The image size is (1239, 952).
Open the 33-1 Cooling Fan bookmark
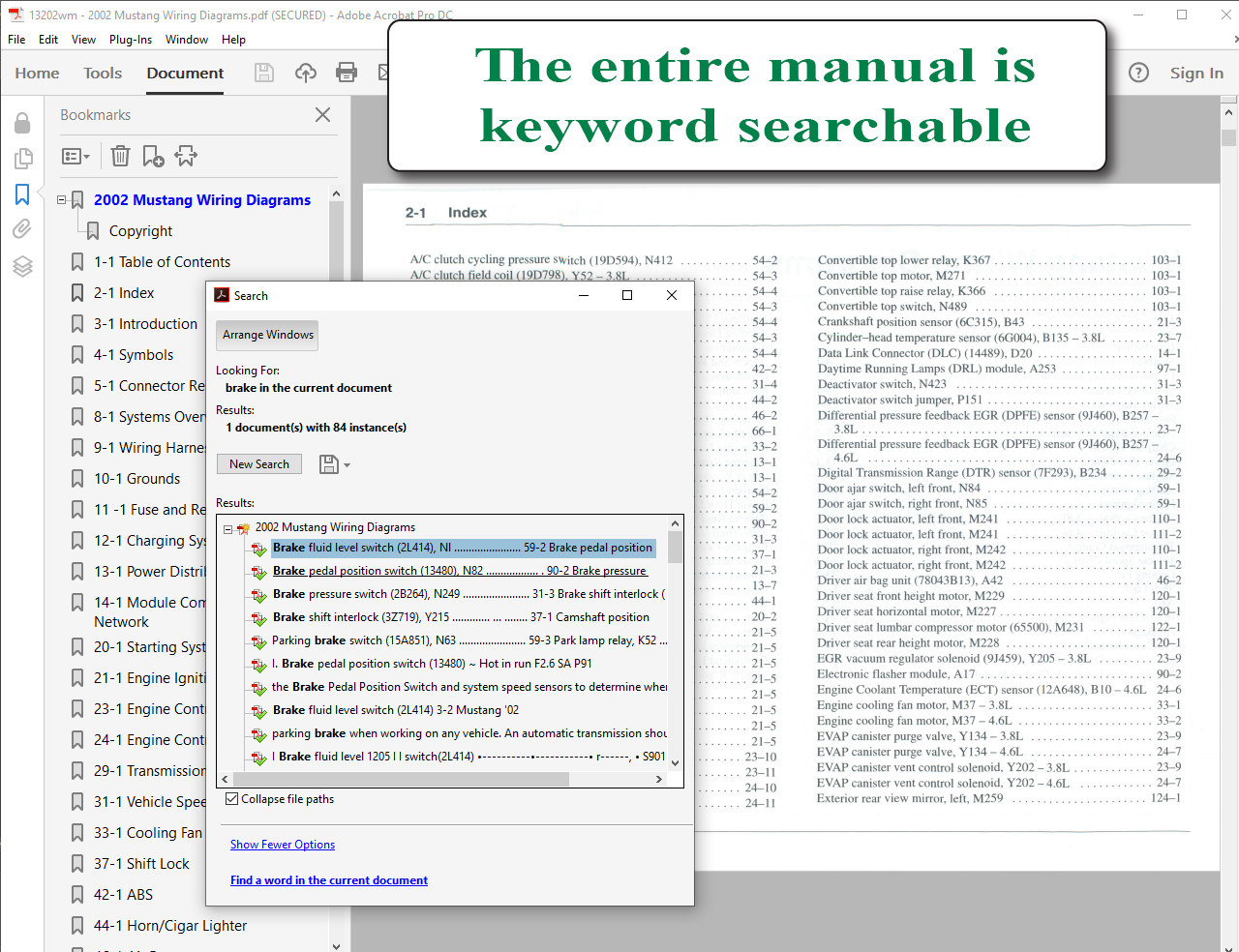148,833
